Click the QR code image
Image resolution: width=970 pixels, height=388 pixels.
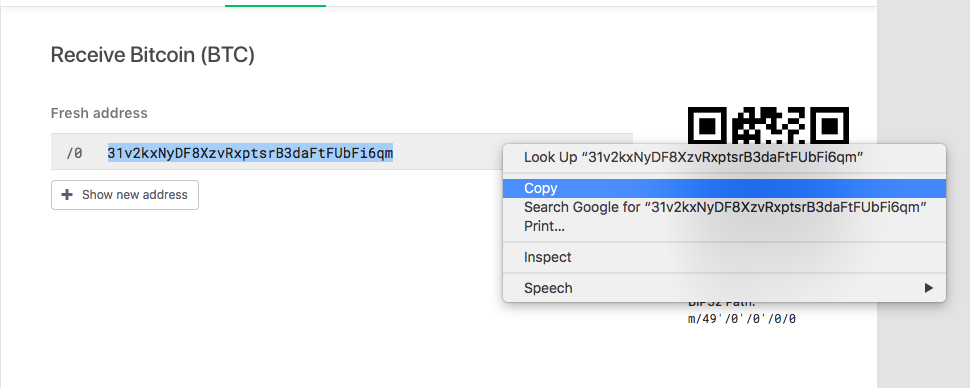768,125
